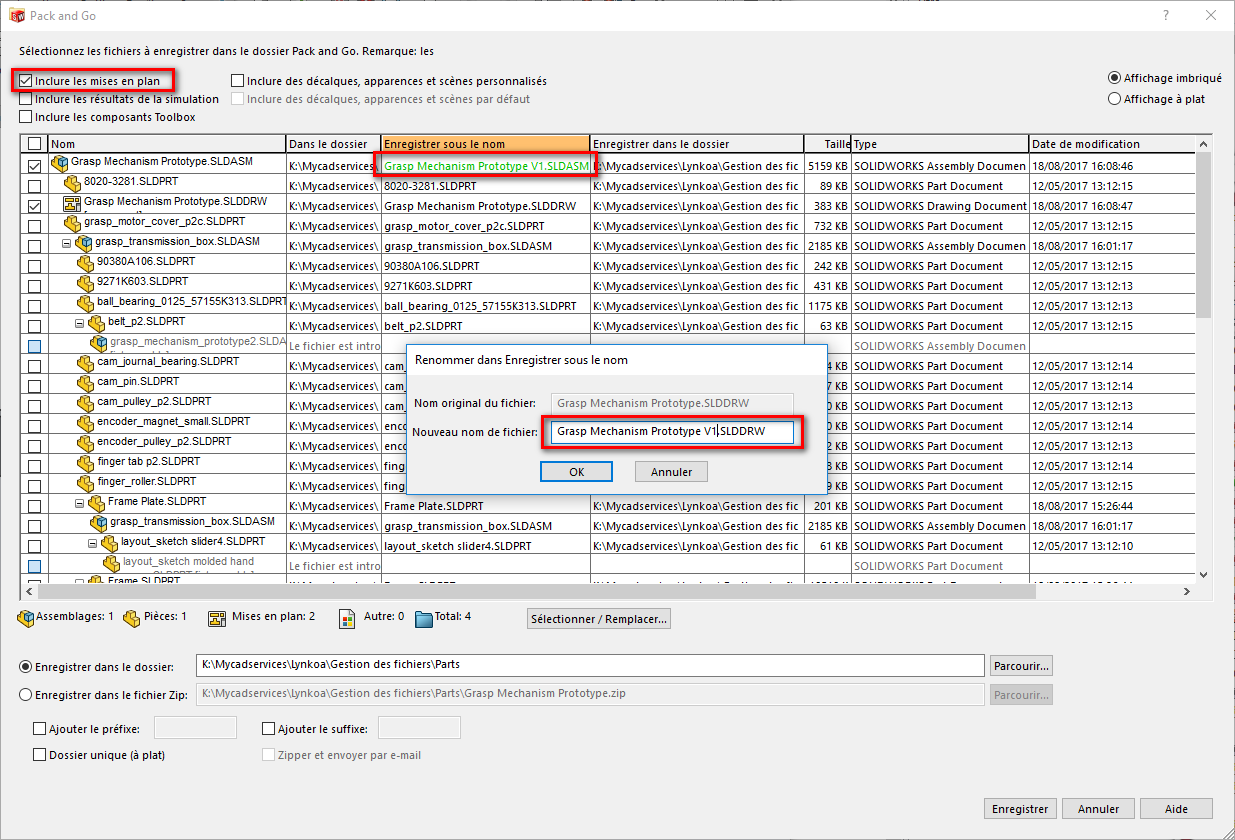The width and height of the screenshot is (1235, 840).
Task: Collapse the grasp_transmission_box.SLDASM tree node
Action: [67, 243]
